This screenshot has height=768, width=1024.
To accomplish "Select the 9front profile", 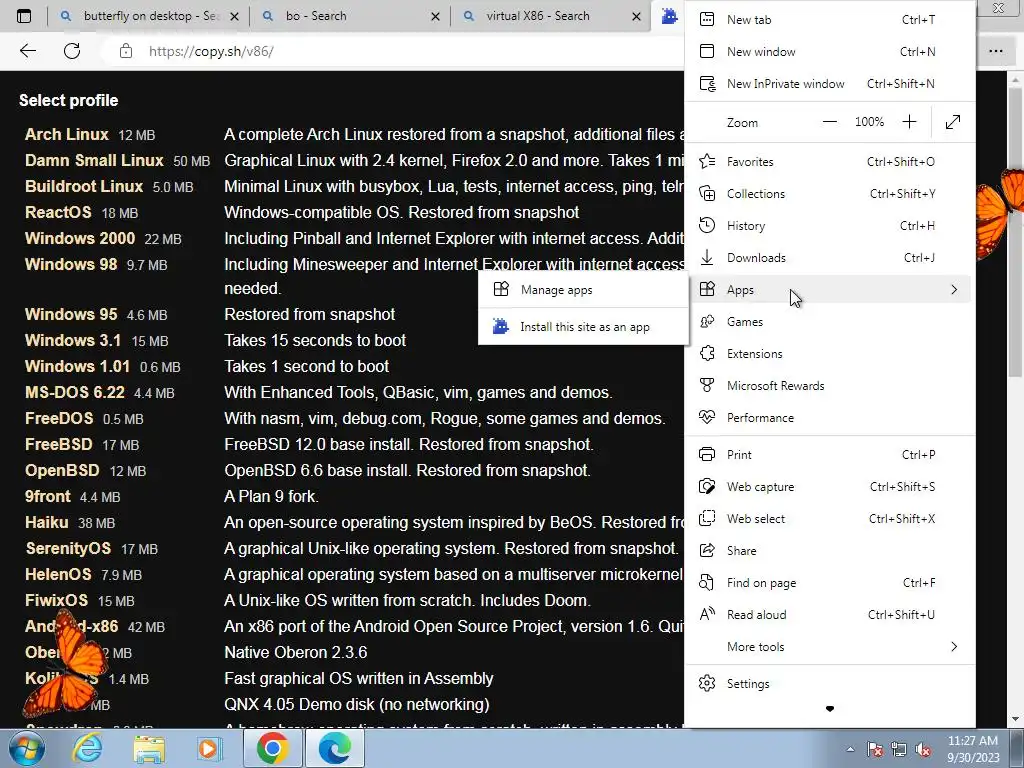I will 48,496.
